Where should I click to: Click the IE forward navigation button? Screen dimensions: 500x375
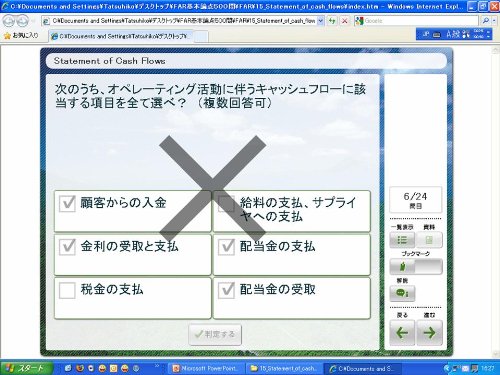(x=22, y=21)
